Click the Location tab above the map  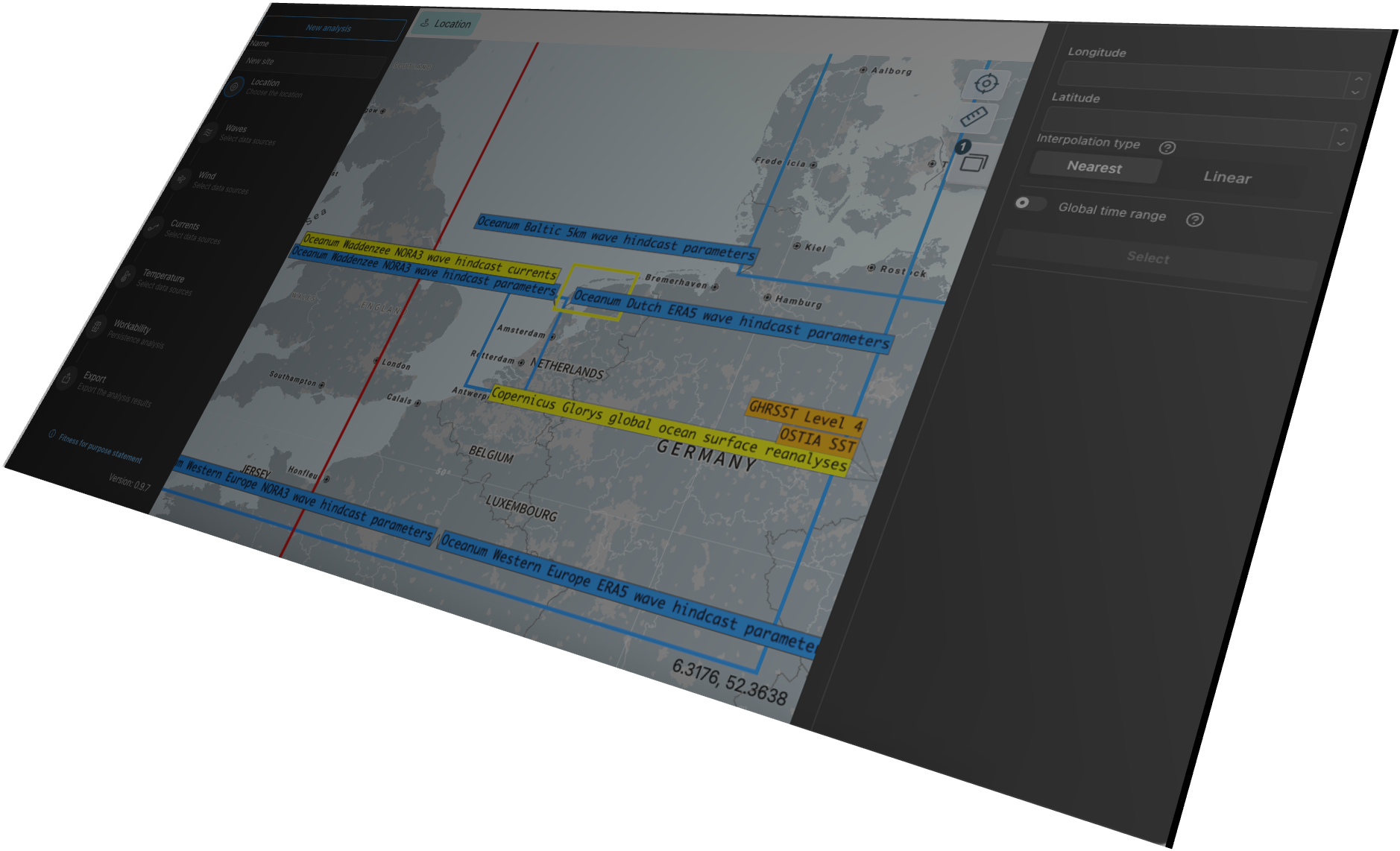pyautogui.click(x=446, y=24)
